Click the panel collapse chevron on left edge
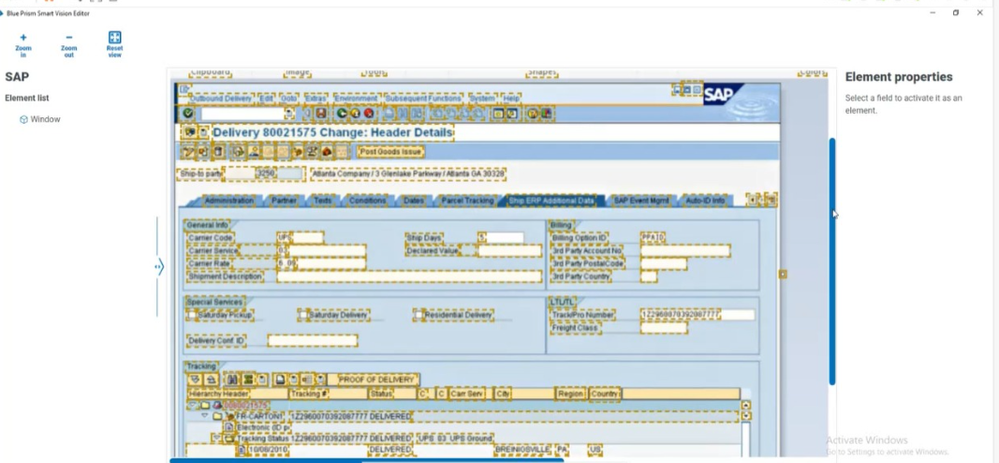Screen dimensions: 999x463 point(159,267)
